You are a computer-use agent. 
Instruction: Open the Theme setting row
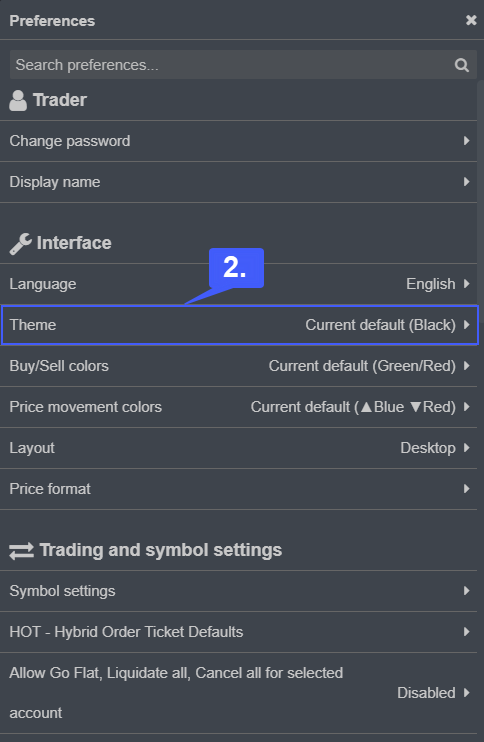[240, 325]
